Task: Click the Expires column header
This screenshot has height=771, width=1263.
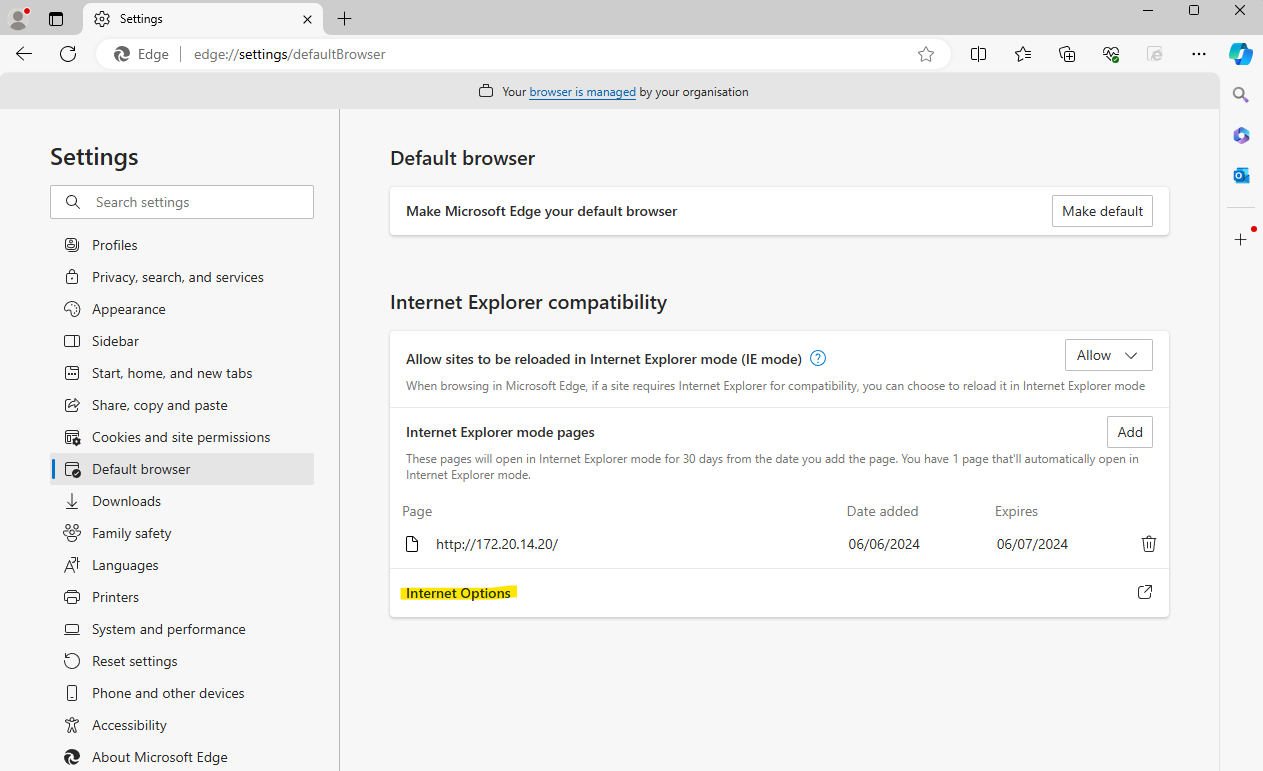Action: click(1016, 511)
